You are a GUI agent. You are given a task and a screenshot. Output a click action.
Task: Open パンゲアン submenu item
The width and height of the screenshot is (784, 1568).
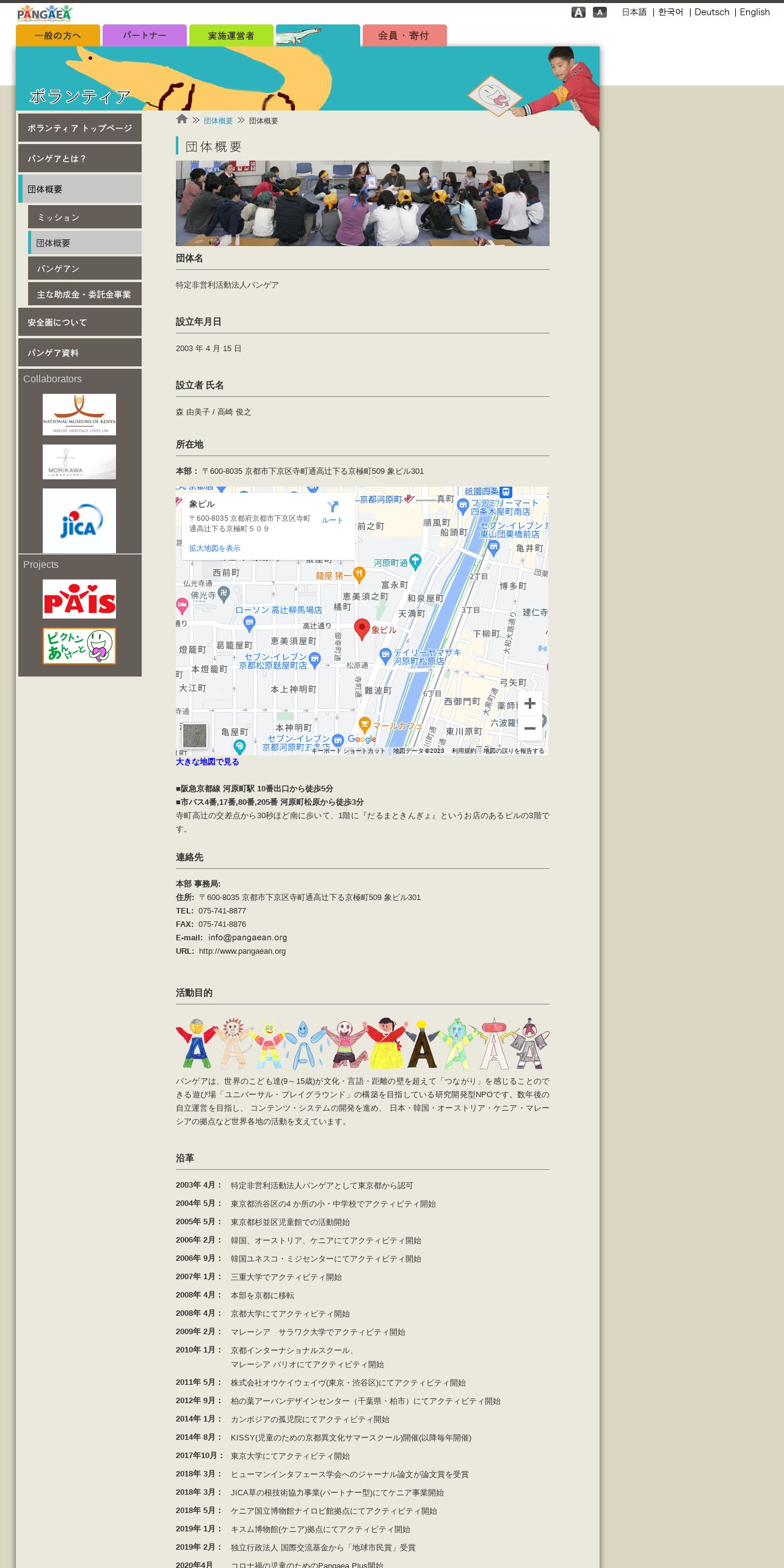[x=85, y=268]
